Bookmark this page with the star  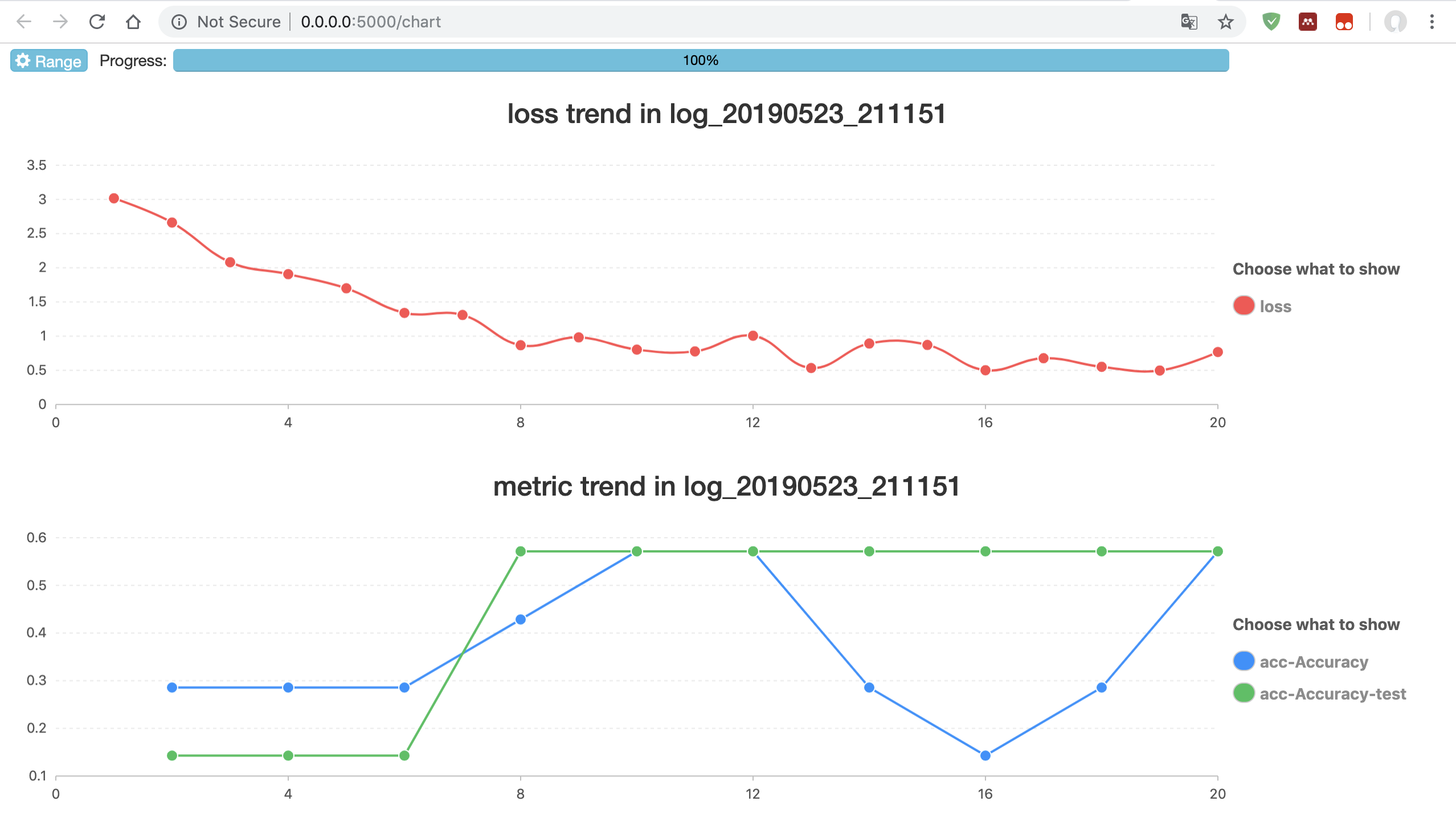pos(1225,22)
